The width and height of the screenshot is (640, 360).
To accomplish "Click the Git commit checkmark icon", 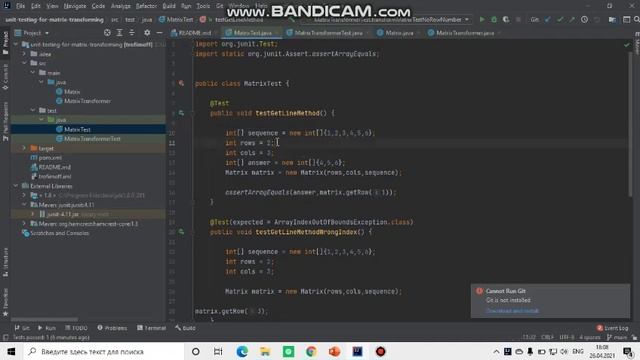I will (x=560, y=20).
